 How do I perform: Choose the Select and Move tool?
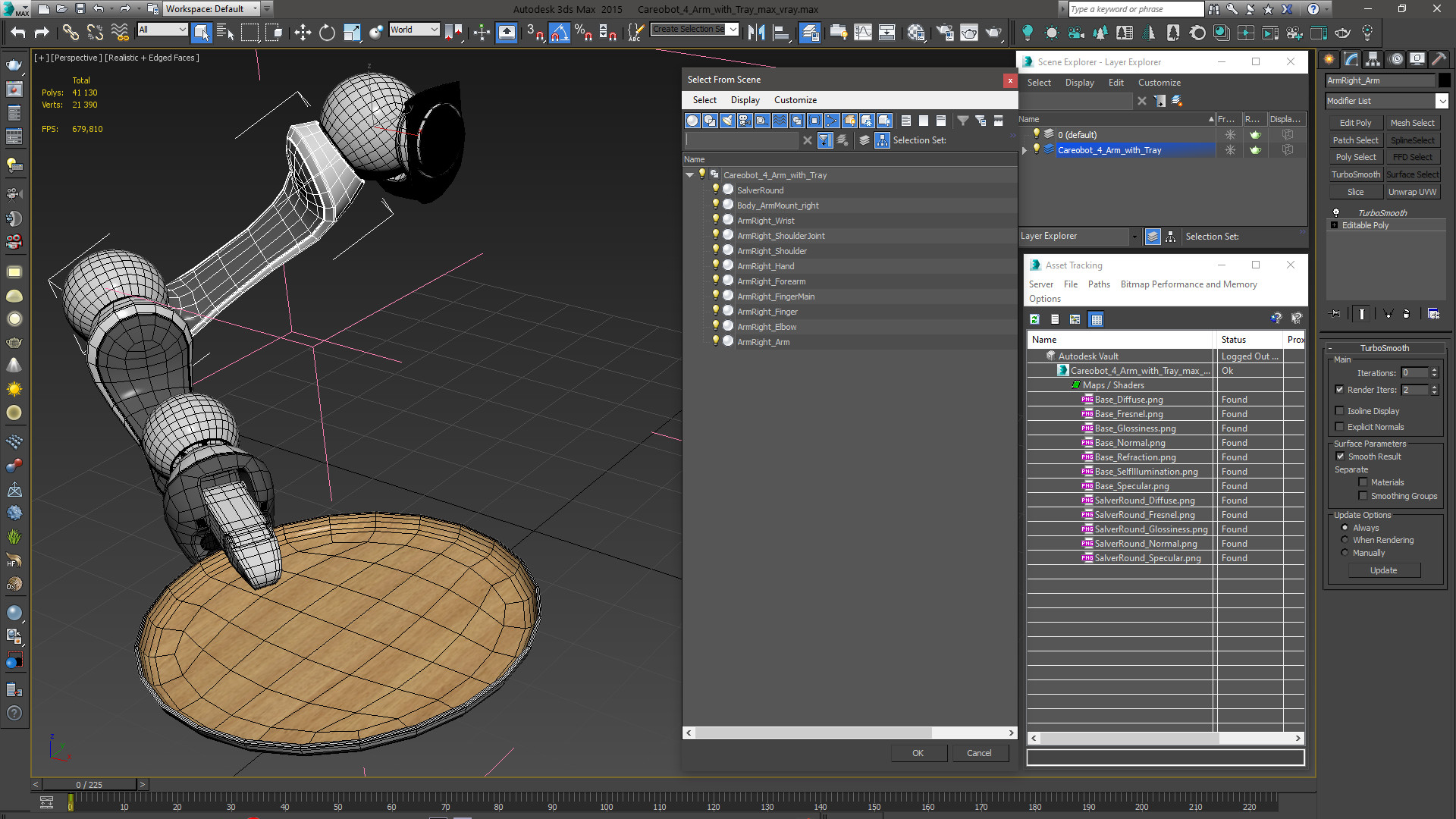point(303,32)
